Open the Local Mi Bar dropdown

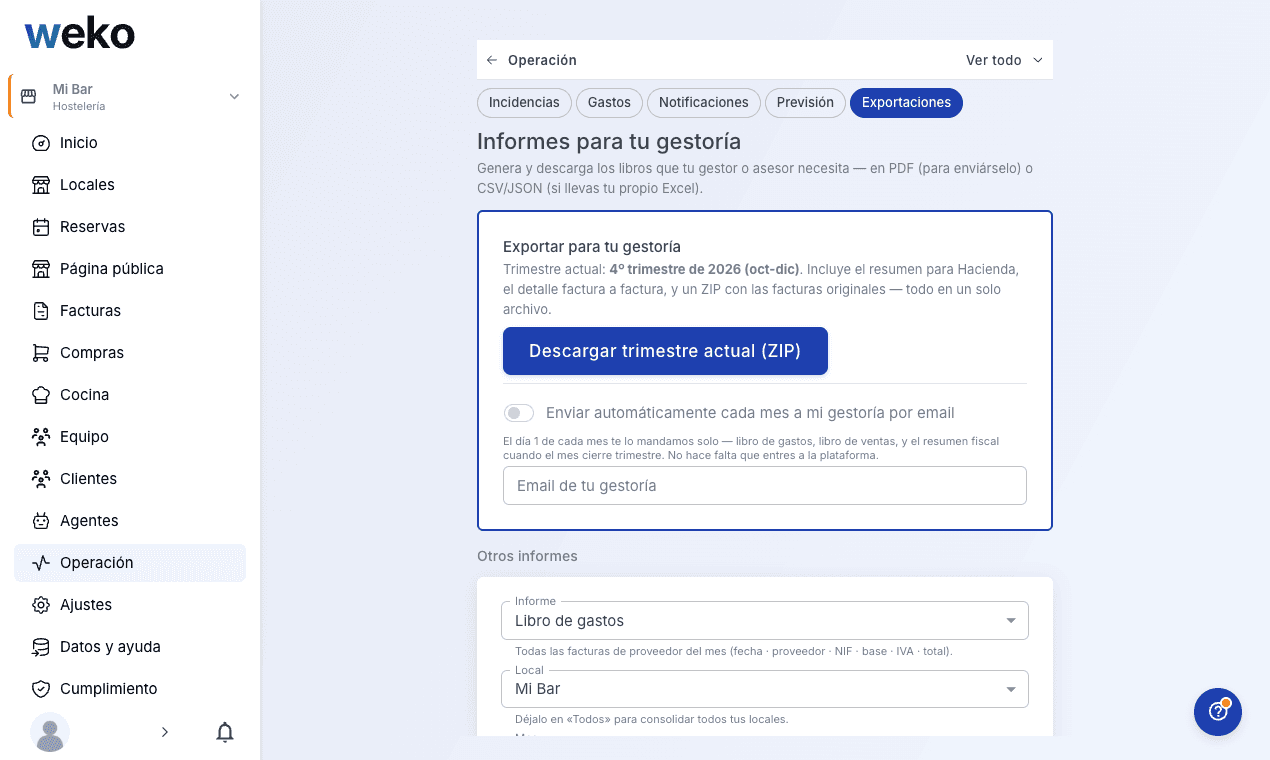point(765,689)
